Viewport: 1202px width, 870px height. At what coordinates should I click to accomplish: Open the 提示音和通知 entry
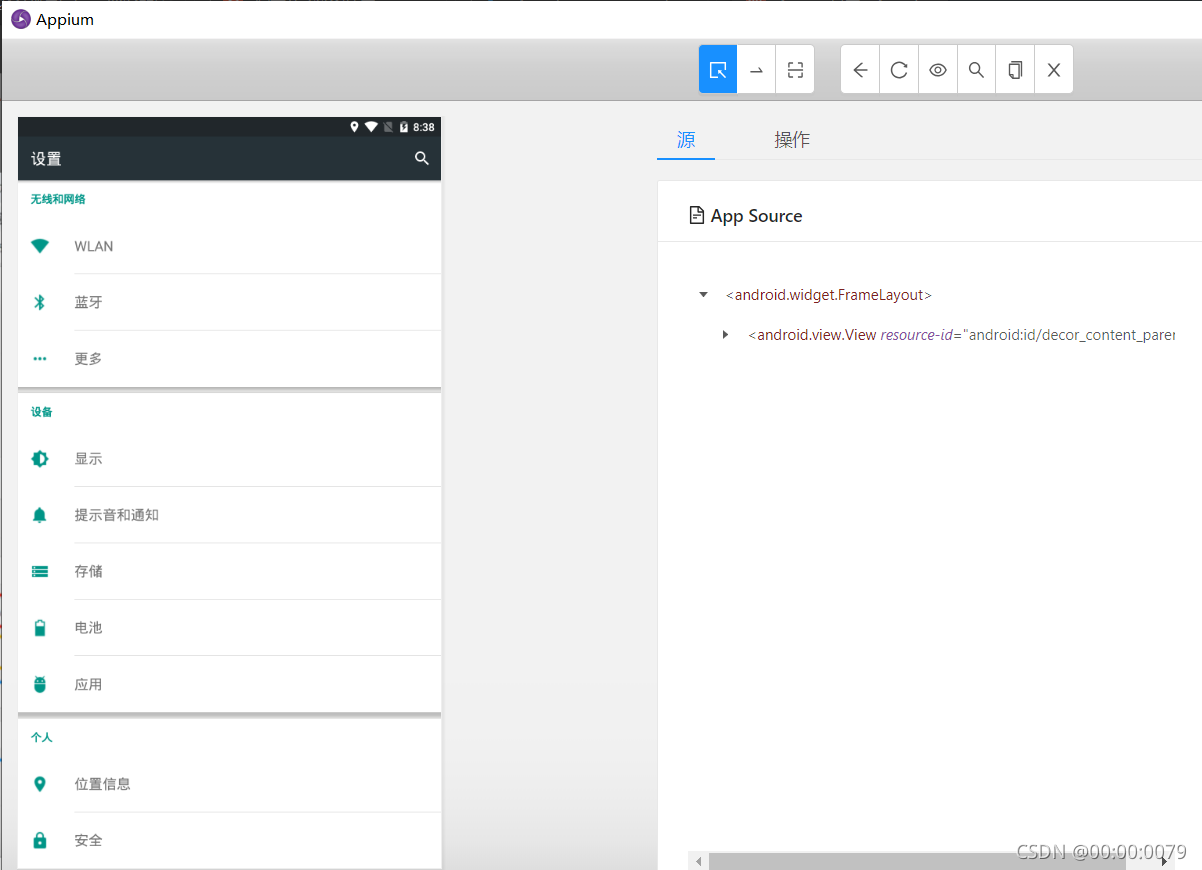pos(229,515)
